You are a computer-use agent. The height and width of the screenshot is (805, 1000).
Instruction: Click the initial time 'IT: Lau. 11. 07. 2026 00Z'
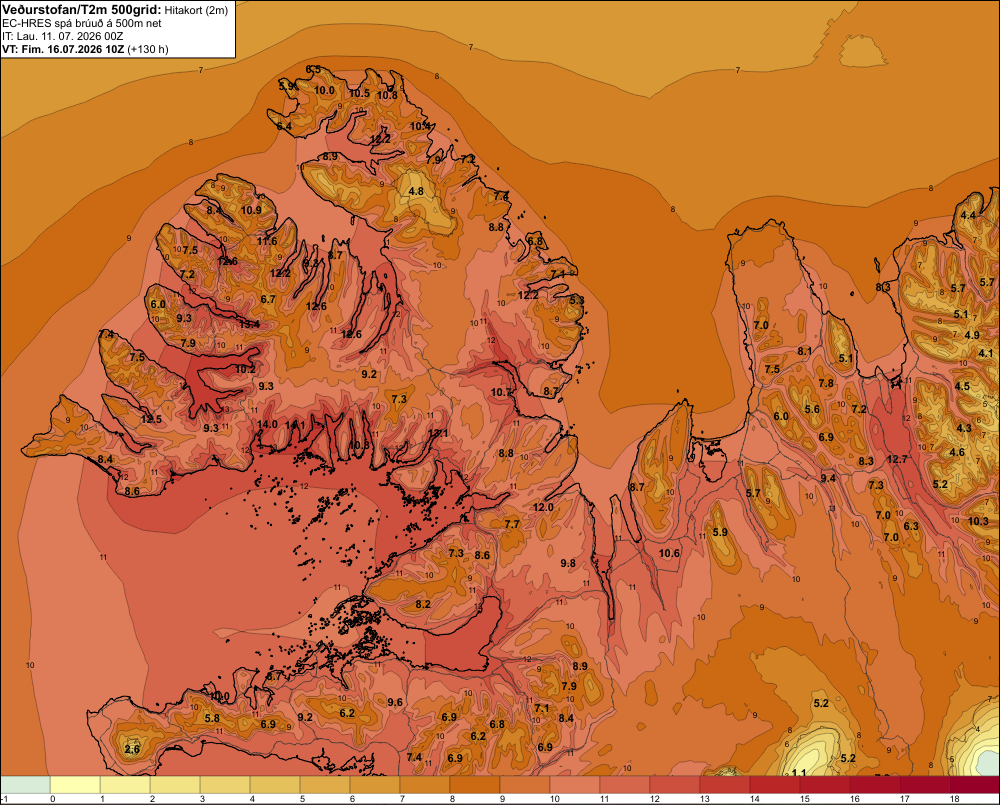pyautogui.click(x=62, y=36)
